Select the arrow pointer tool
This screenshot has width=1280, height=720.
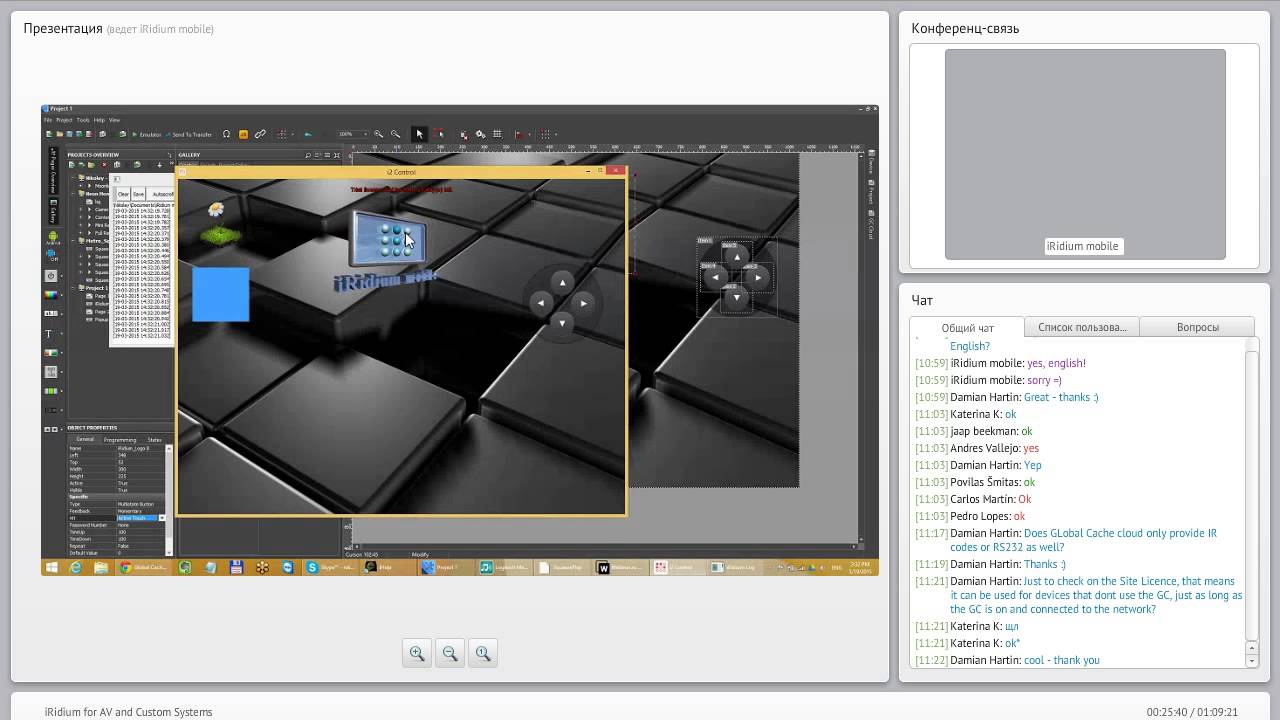click(420, 134)
